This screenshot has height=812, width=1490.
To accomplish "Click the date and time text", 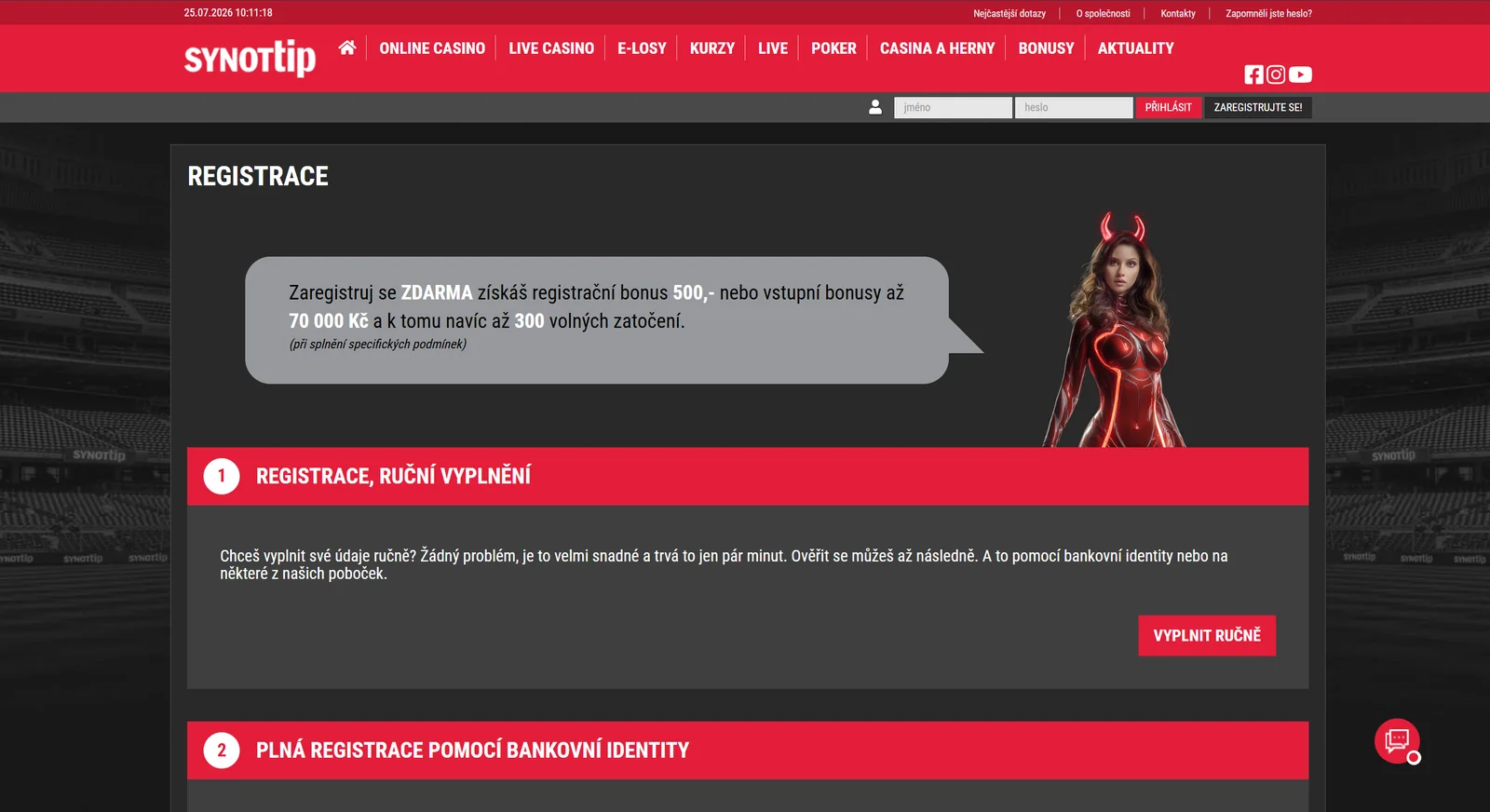I will click(228, 13).
